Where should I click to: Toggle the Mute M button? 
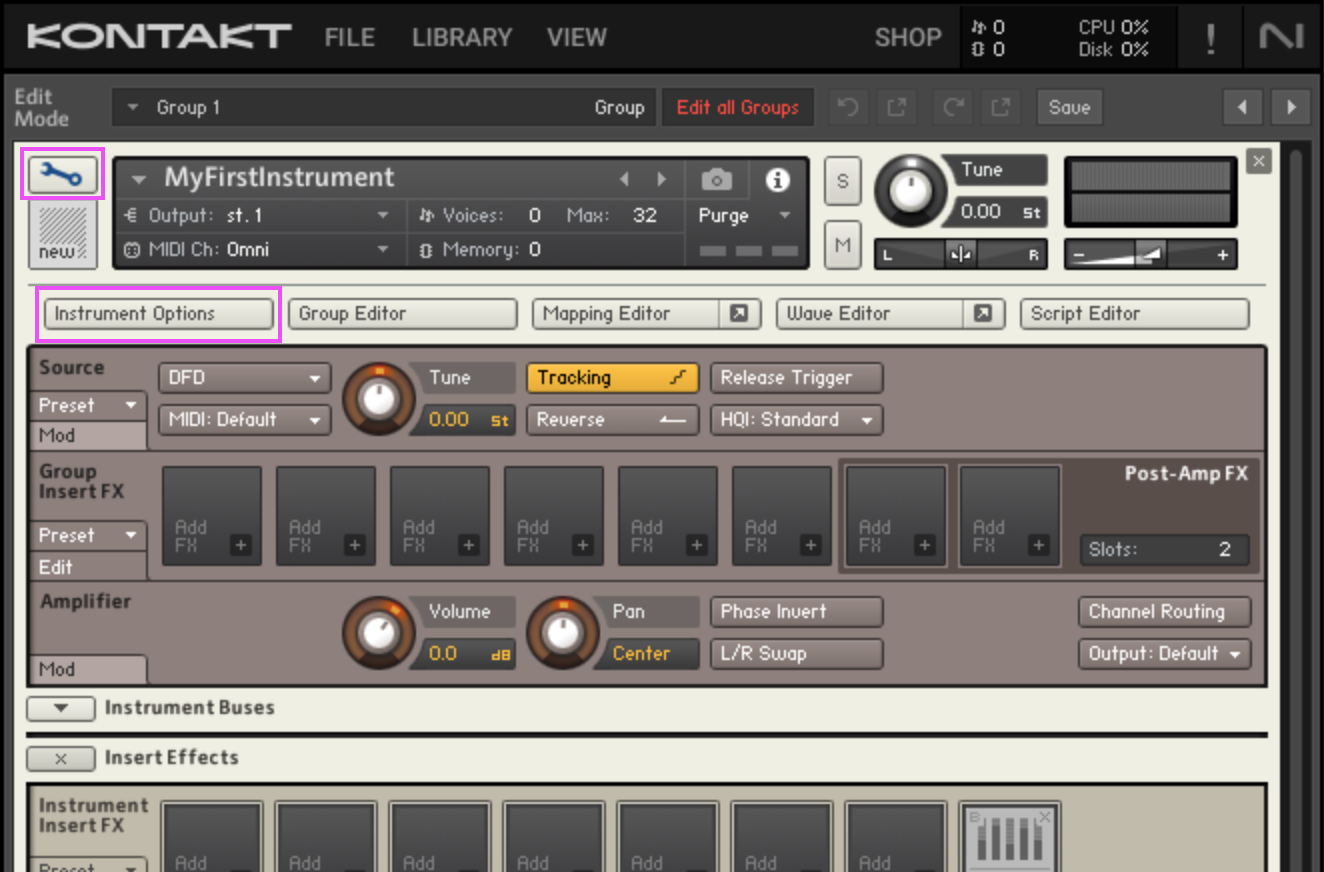[842, 244]
